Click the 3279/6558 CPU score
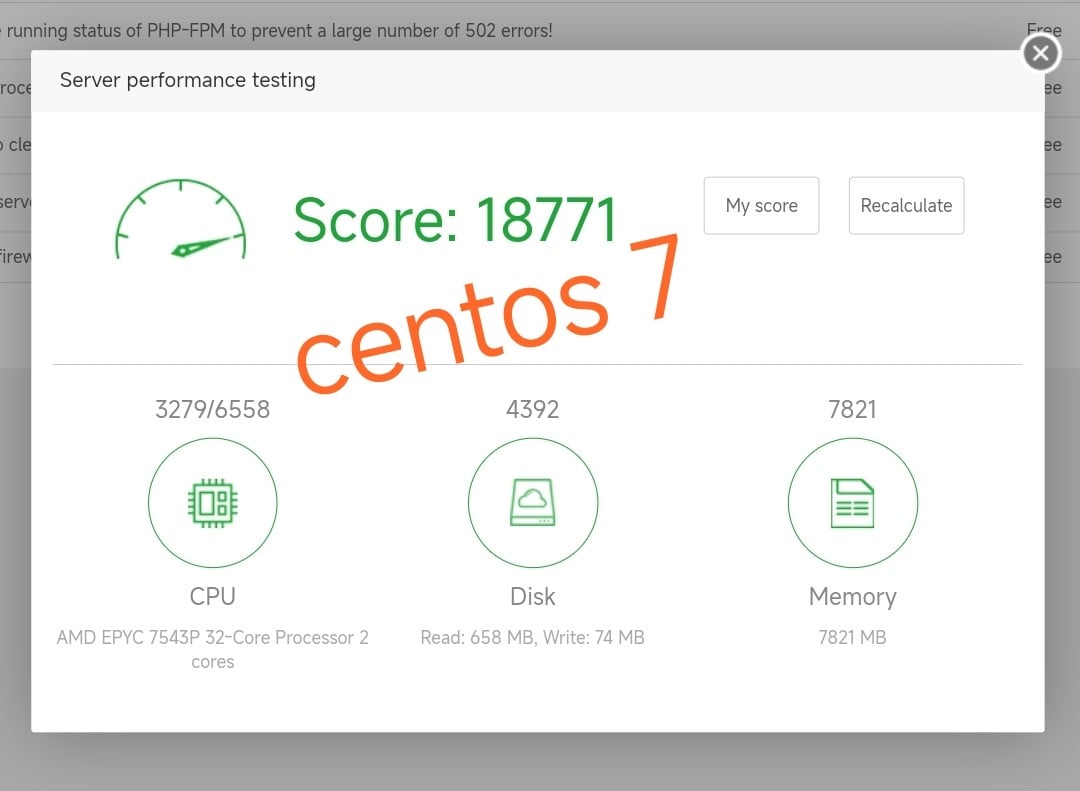The image size is (1080, 791). pyautogui.click(x=213, y=409)
